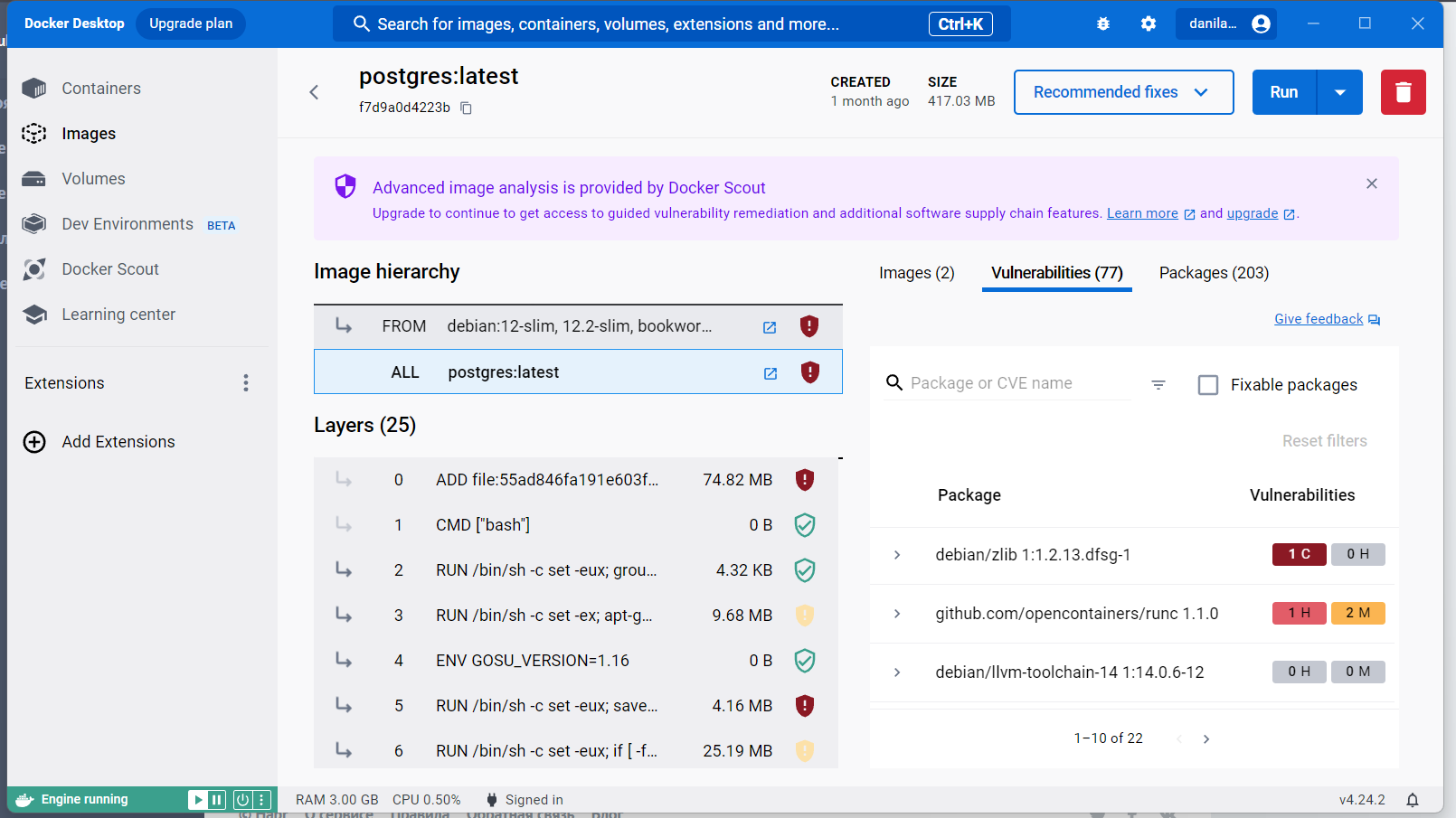Screen dimensions: 1456x818
Task: Run the postgres:latest image
Action: pos(1284,92)
